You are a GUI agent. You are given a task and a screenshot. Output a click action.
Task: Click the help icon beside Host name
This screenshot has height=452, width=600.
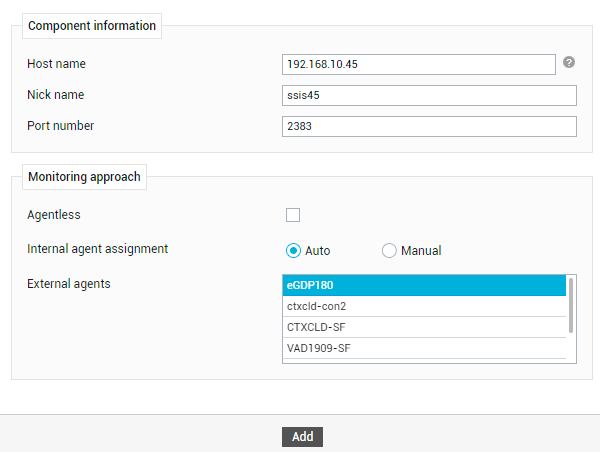coord(569,62)
